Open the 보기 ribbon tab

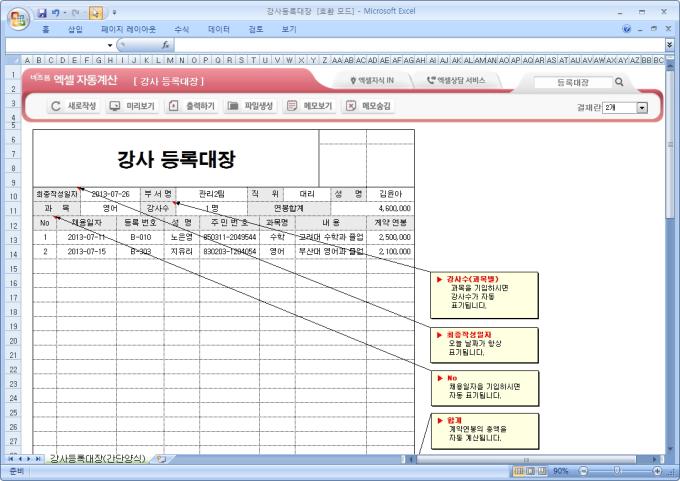point(289,29)
